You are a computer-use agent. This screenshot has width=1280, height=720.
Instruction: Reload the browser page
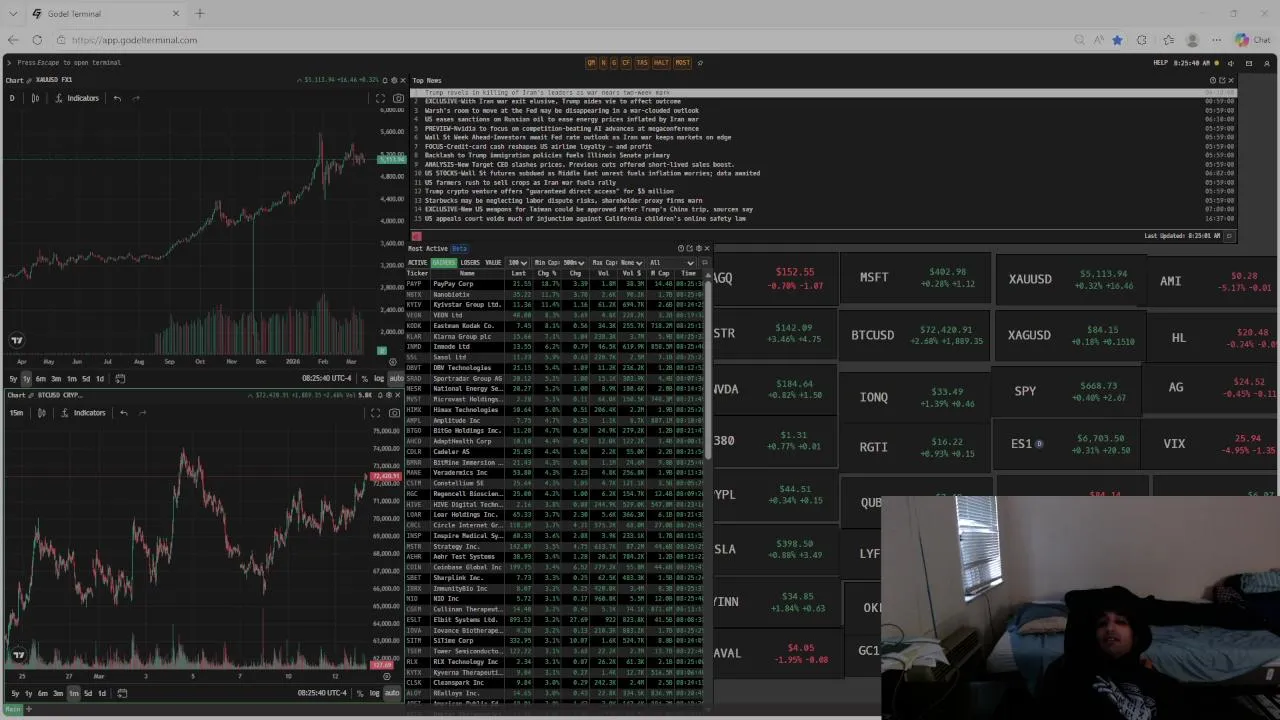37,40
